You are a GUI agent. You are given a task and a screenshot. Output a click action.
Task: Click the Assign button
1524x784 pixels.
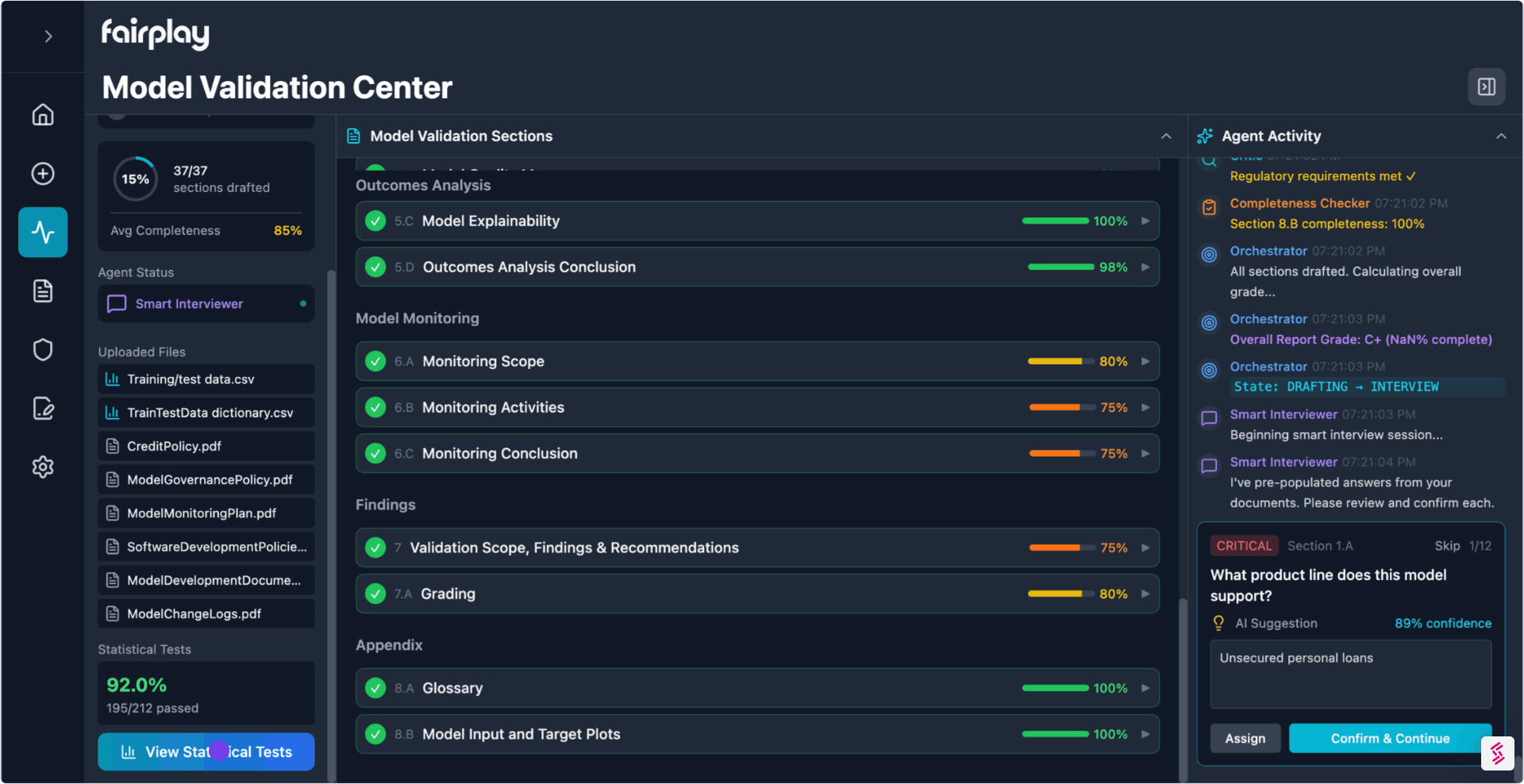1245,739
